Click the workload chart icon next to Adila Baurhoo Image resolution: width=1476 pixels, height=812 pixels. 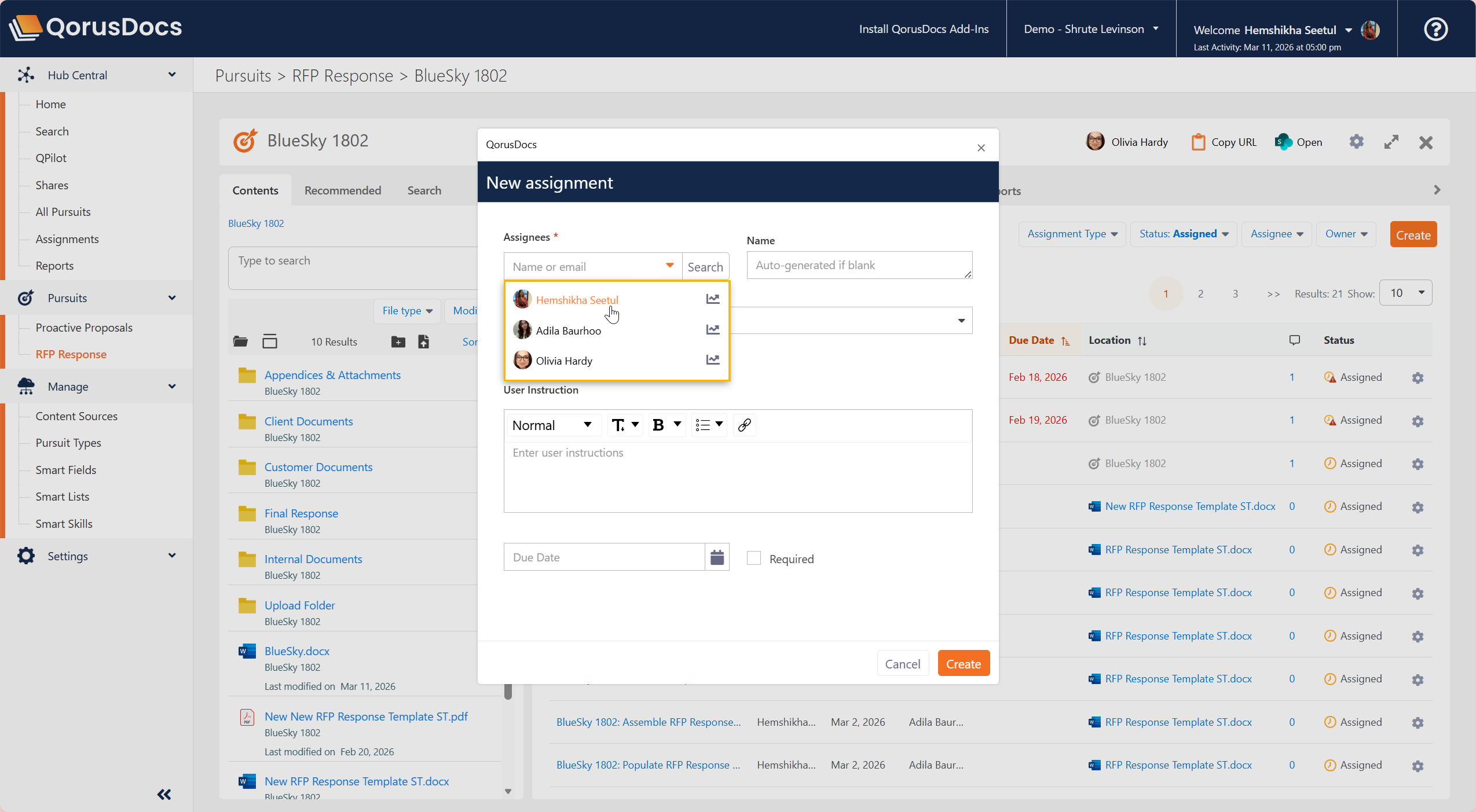712,330
